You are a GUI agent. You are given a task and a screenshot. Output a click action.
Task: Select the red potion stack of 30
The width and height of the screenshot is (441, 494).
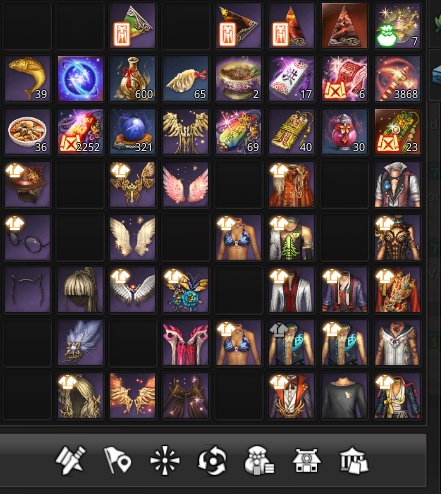coord(345,131)
